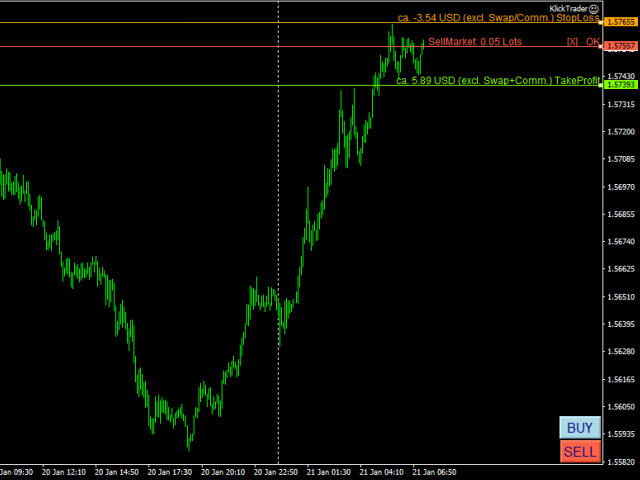Click the 1.56510 price axis label
640x480 pixels.
pyautogui.click(x=621, y=297)
